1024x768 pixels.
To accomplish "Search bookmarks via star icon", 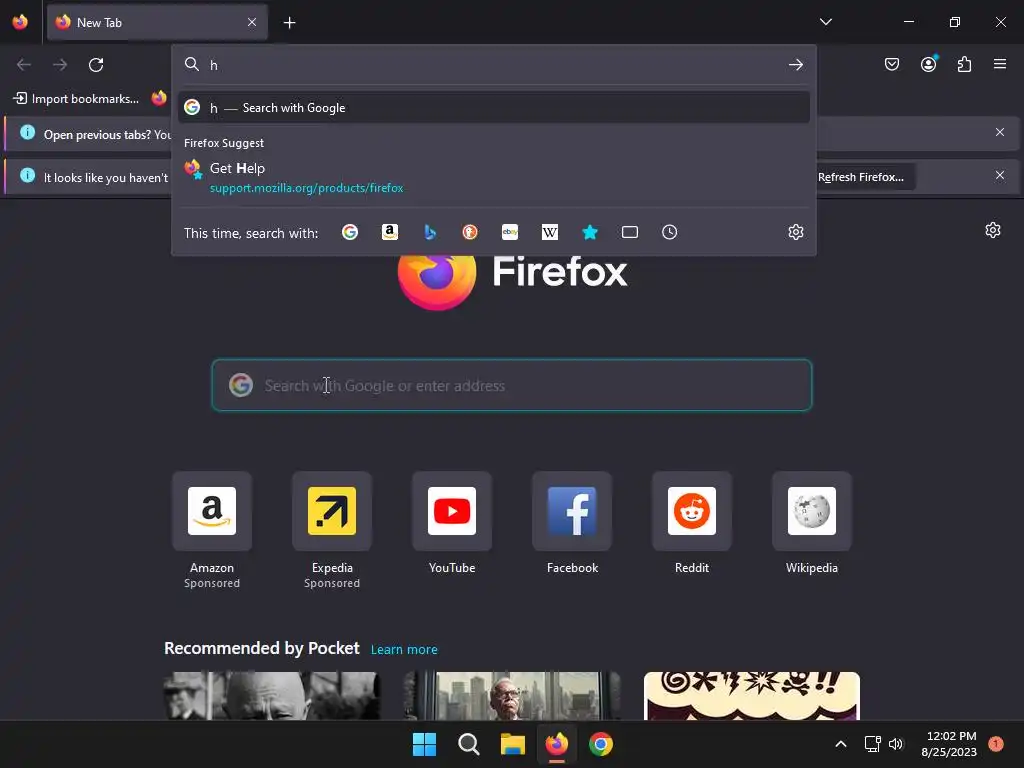I will pyautogui.click(x=590, y=232).
